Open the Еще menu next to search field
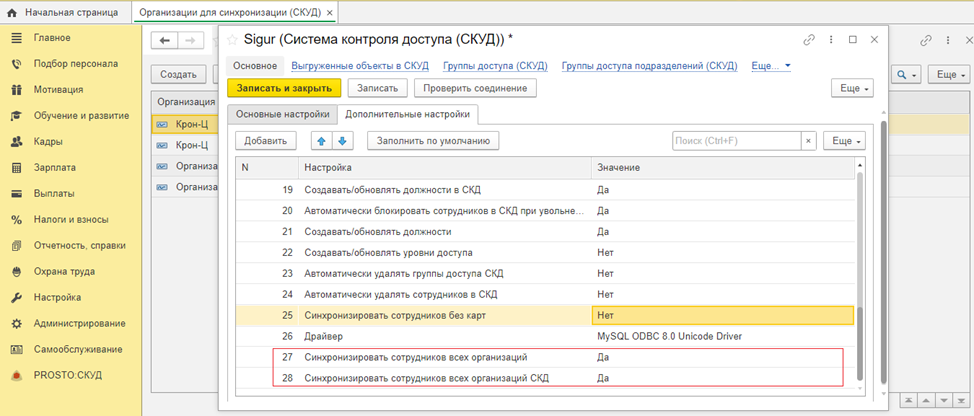The width and height of the screenshot is (974, 416). 844,141
